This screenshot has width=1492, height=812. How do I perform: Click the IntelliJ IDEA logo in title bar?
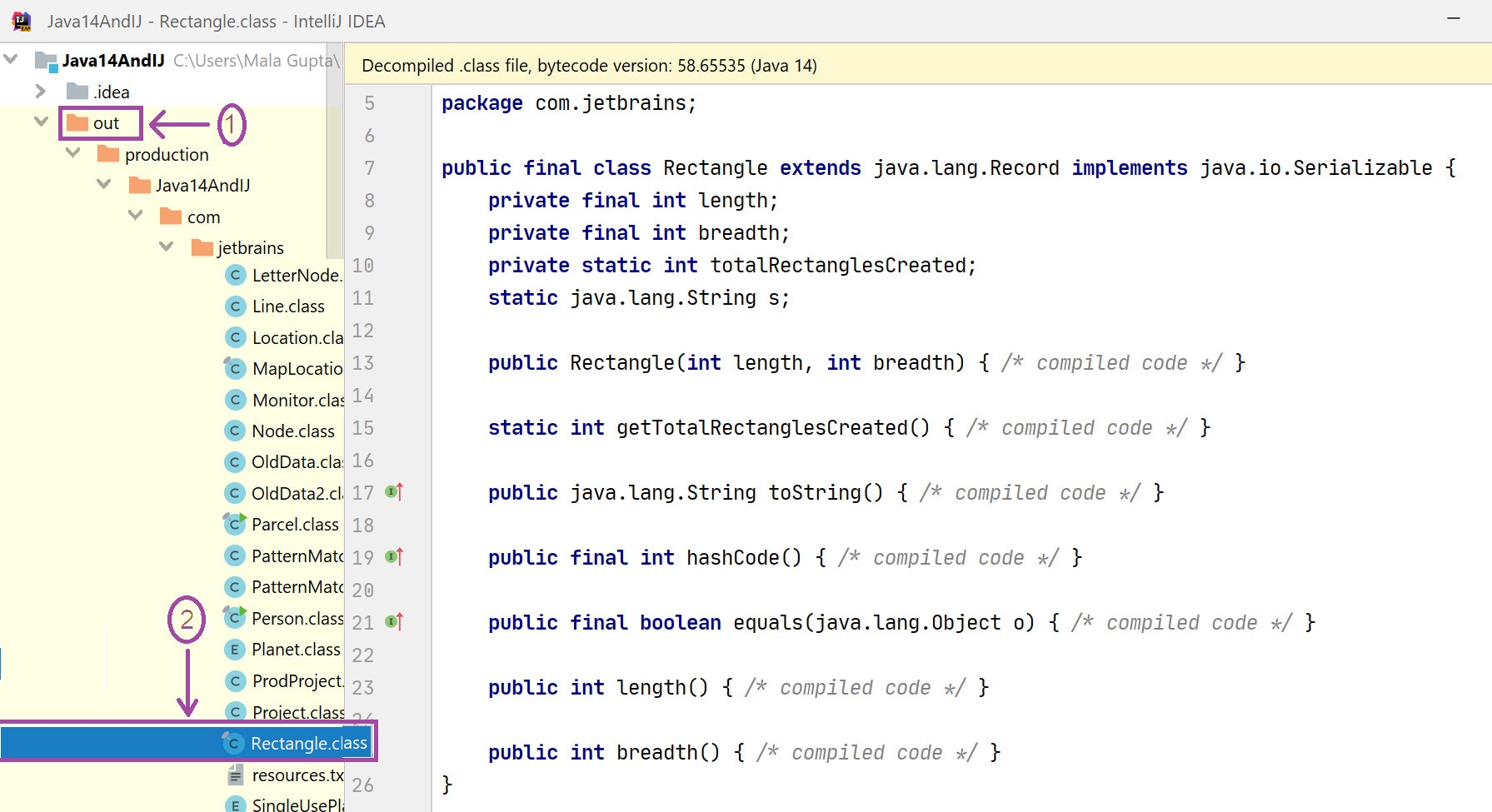[x=22, y=21]
